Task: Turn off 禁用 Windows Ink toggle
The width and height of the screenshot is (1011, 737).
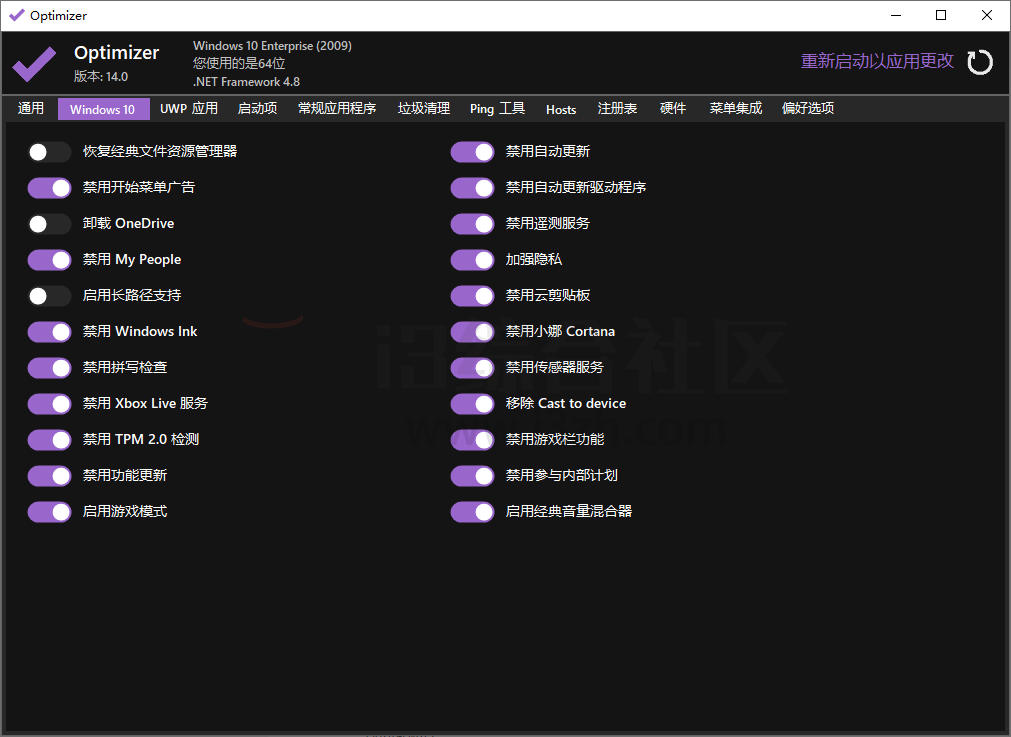Action: click(49, 332)
